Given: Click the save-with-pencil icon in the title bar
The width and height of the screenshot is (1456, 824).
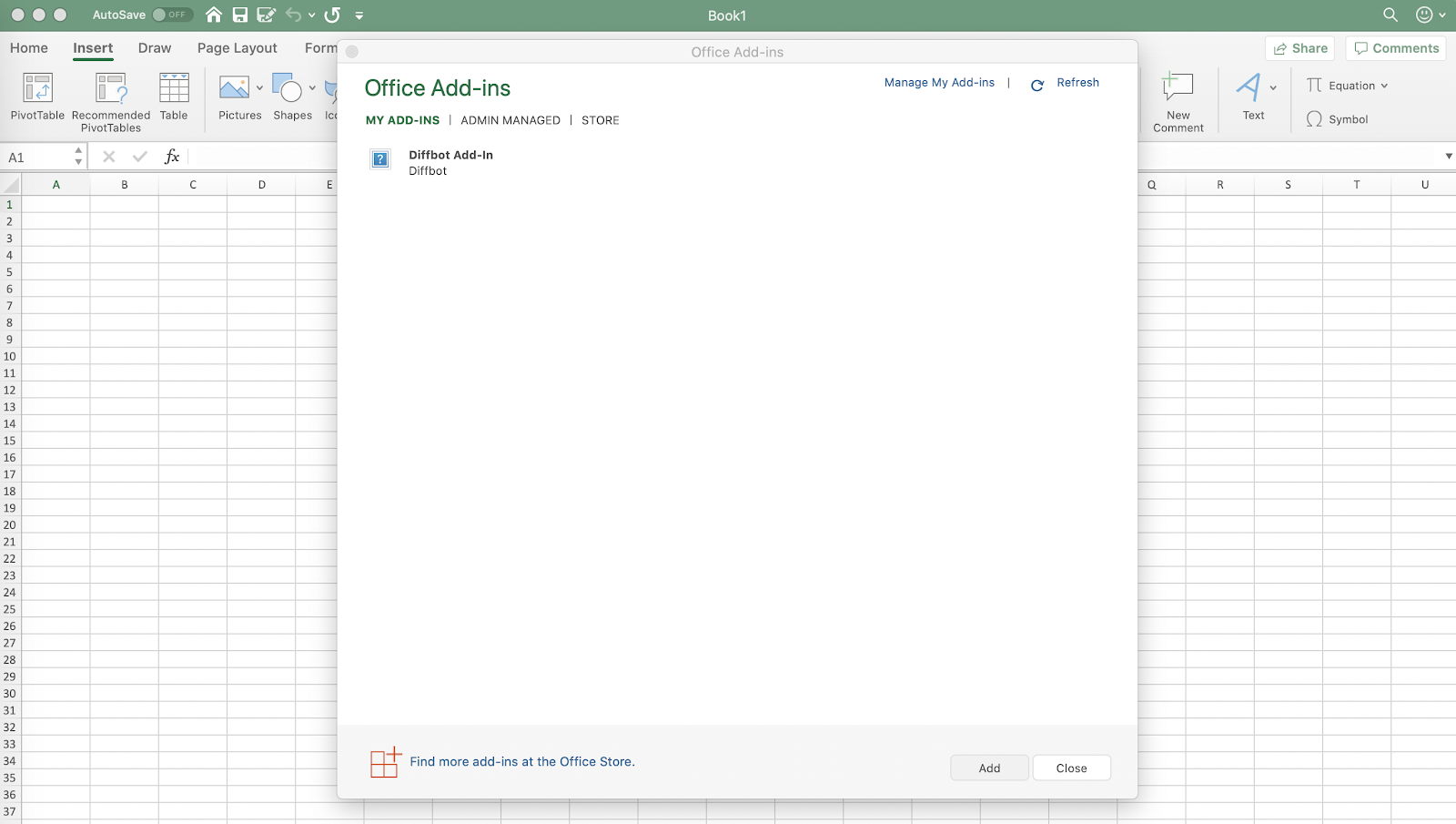Looking at the screenshot, I should point(266,15).
